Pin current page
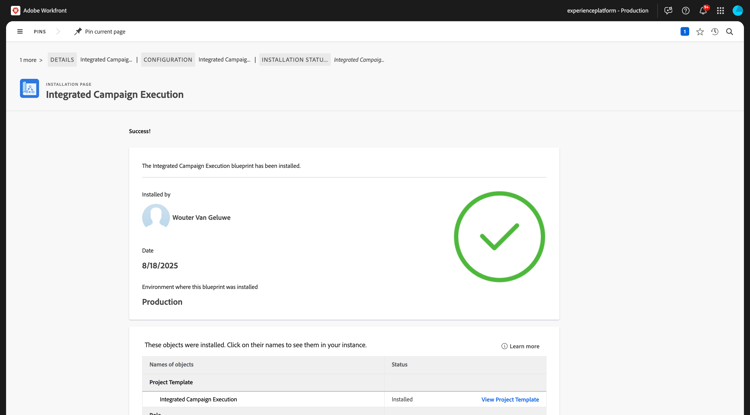Screen dimensions: 750x415 pyautogui.click(x=100, y=32)
